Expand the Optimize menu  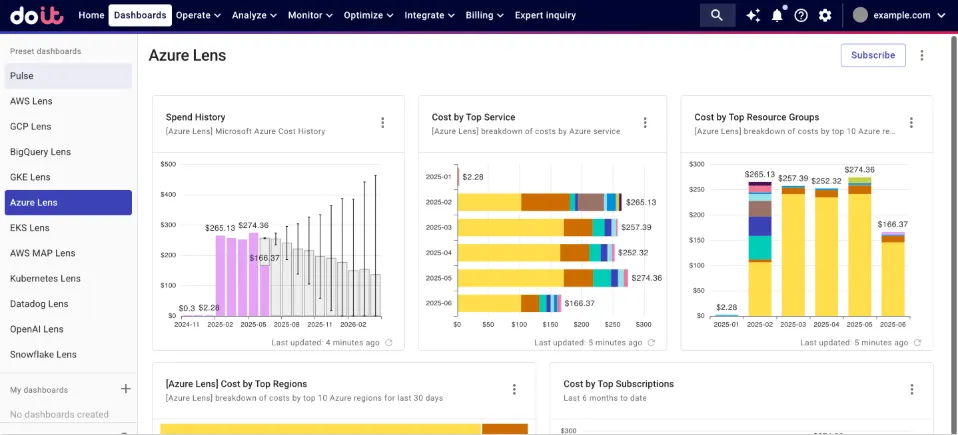[368, 15]
